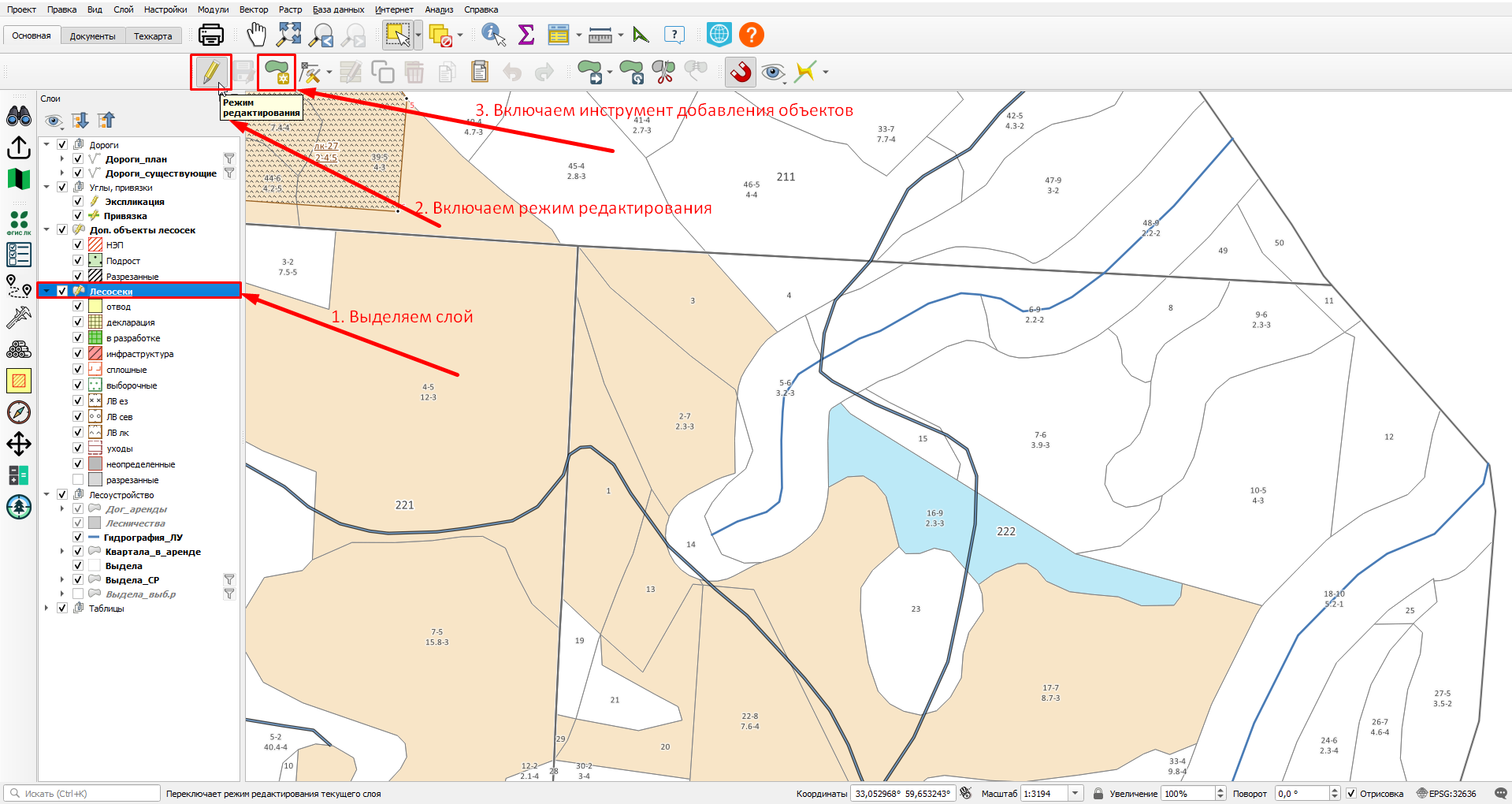1512x804 pixels.
Task: Click the printer icon in toolbar
Action: (210, 35)
